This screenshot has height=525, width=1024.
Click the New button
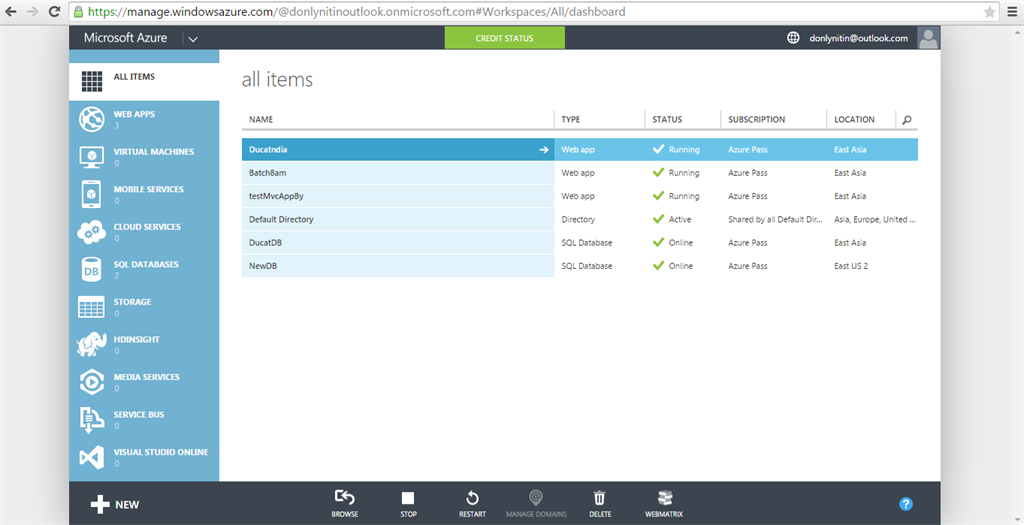tap(115, 504)
